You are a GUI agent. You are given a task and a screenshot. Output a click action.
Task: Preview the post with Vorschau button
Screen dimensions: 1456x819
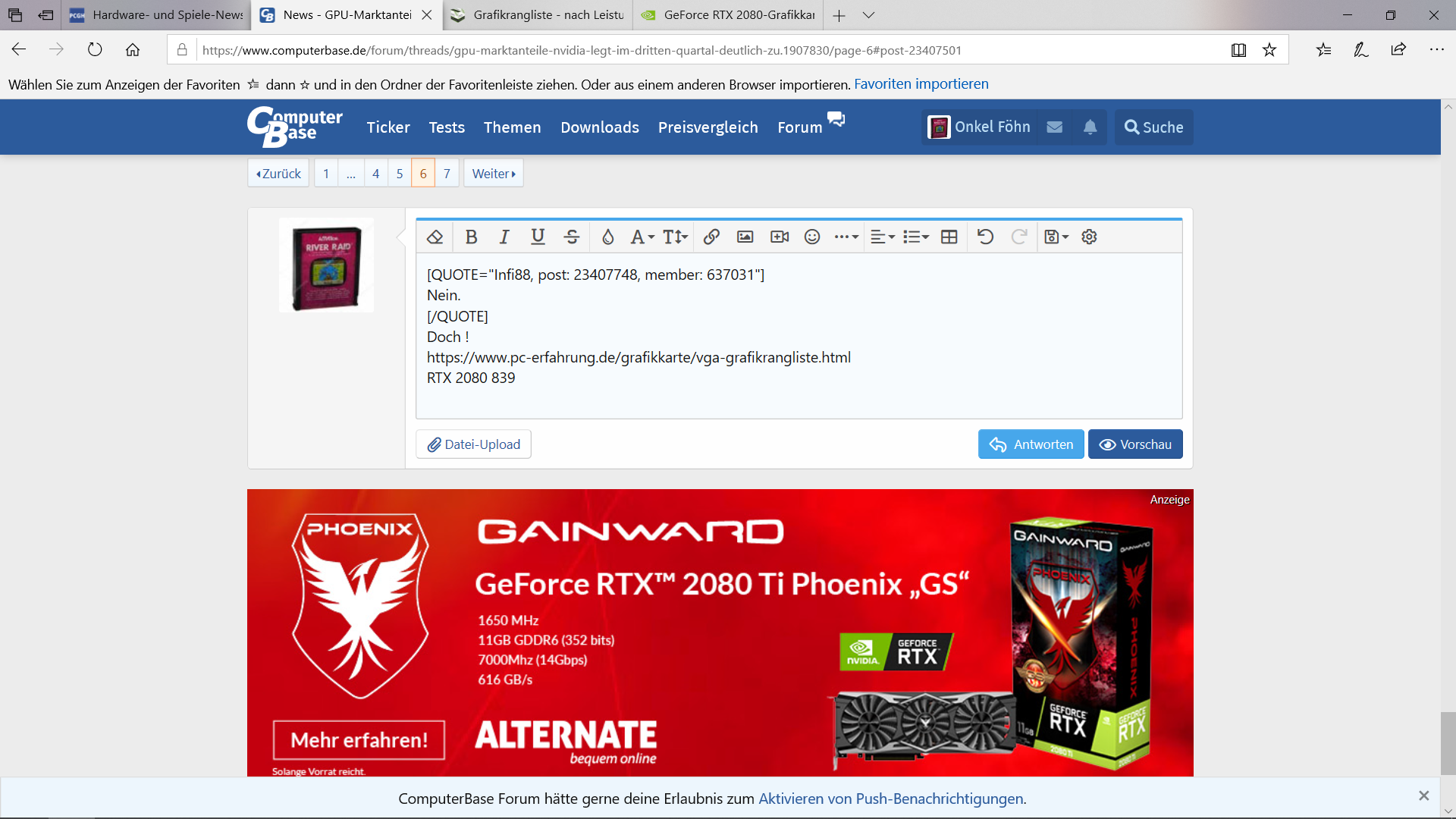pos(1135,444)
